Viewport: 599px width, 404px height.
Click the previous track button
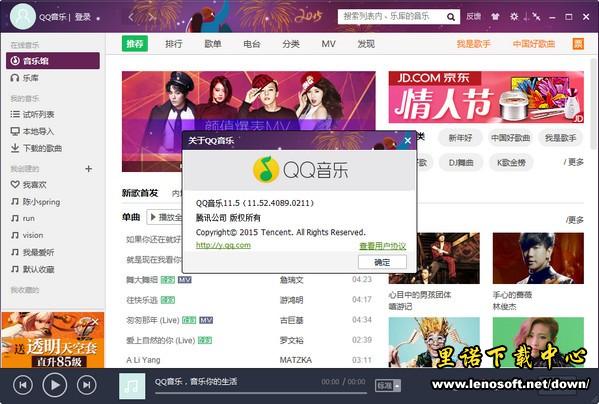[x=23, y=385]
